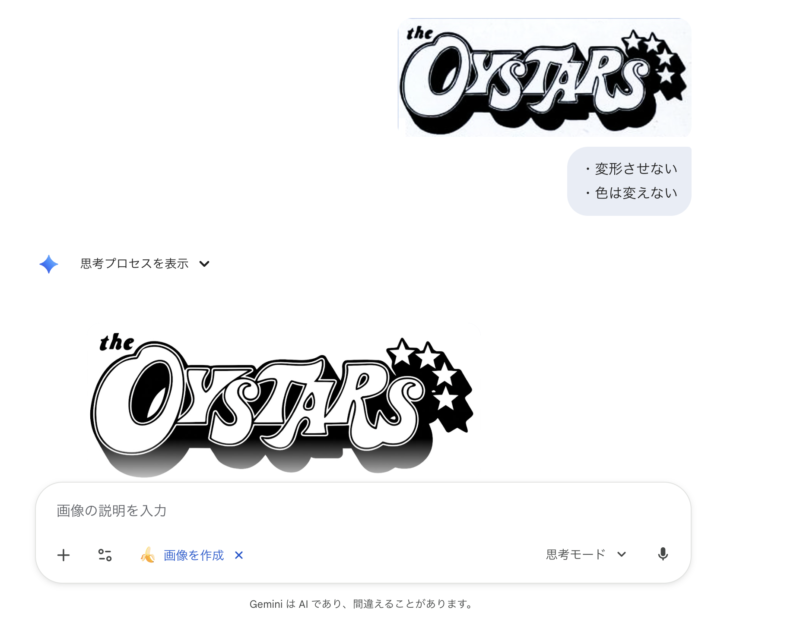Click the microphone voice input icon
The image size is (800, 619).
click(663, 554)
